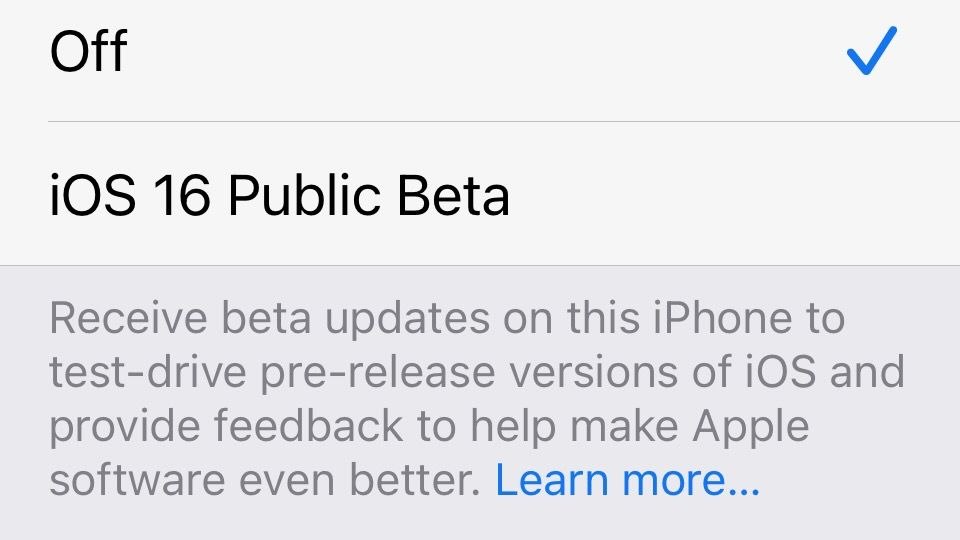Click the 'test-drive pre-release versions' footer line
Viewport: 960px width, 540px height.
(476, 372)
